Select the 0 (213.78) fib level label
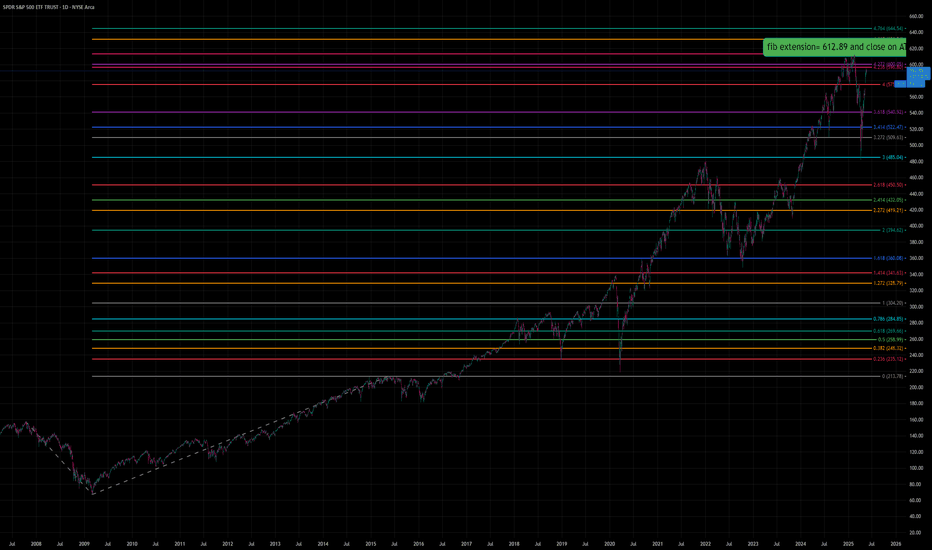The width and height of the screenshot is (932, 550). [x=893, y=376]
